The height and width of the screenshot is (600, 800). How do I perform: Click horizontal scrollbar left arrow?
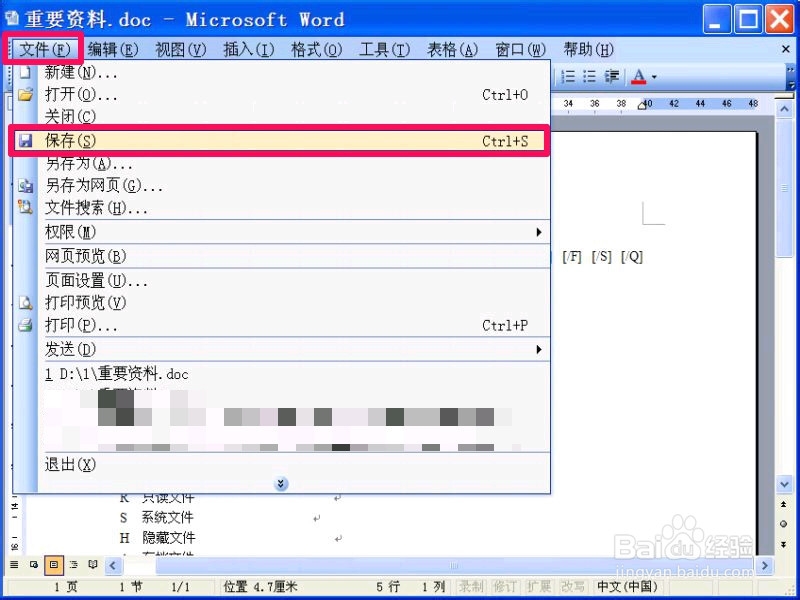tap(113, 565)
